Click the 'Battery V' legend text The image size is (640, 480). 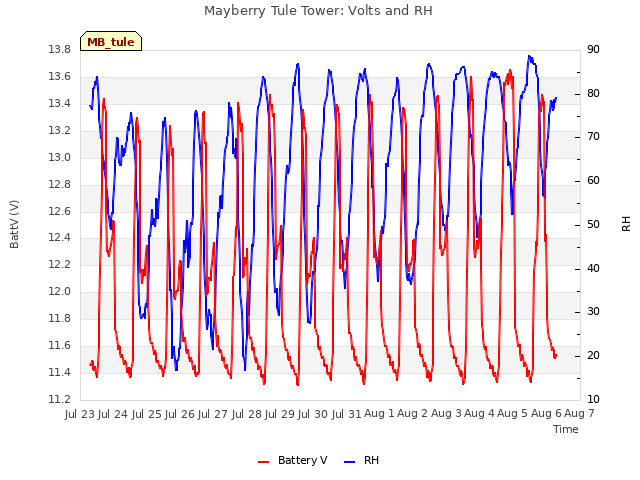pos(302,460)
